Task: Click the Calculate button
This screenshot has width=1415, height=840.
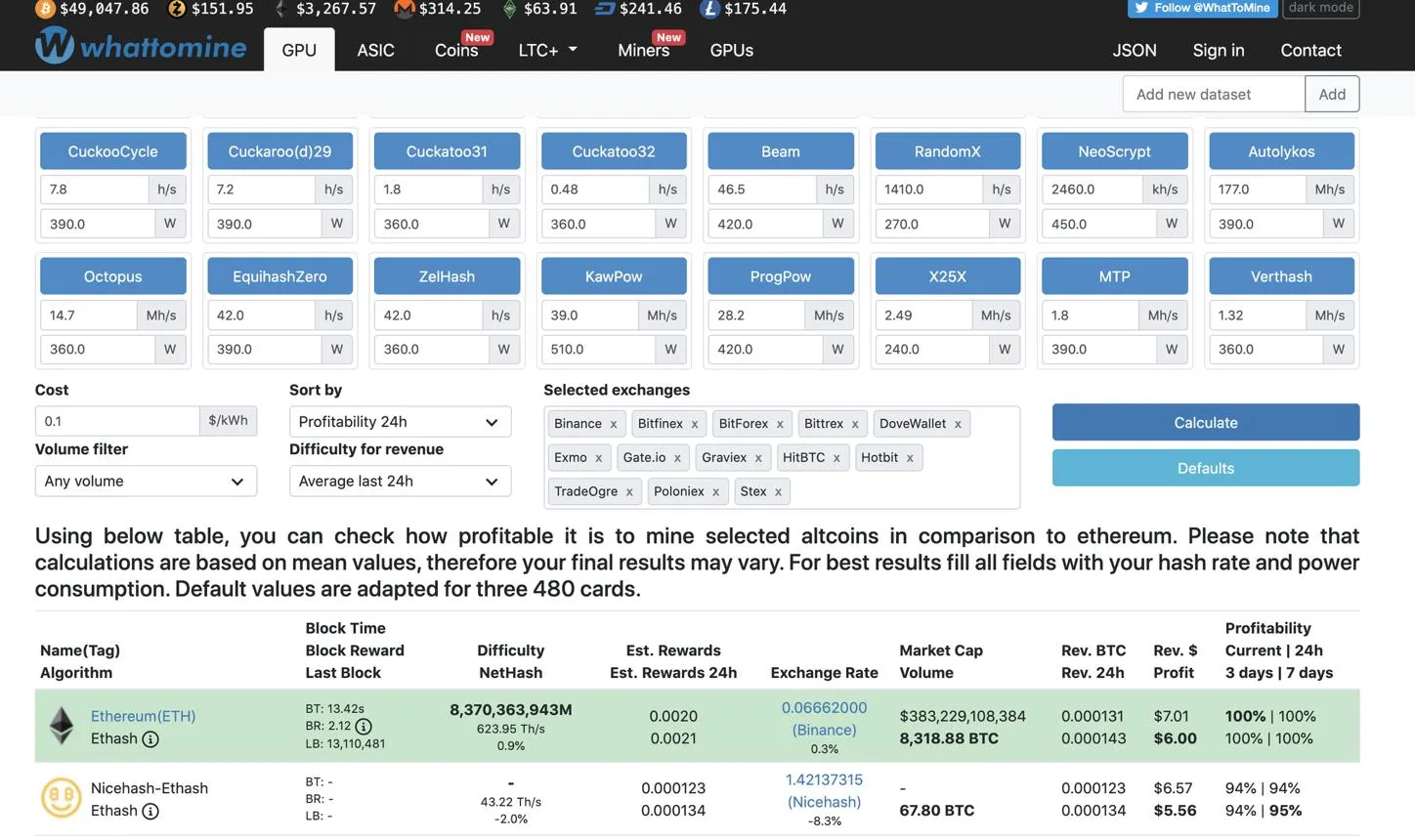Action: [1206, 423]
